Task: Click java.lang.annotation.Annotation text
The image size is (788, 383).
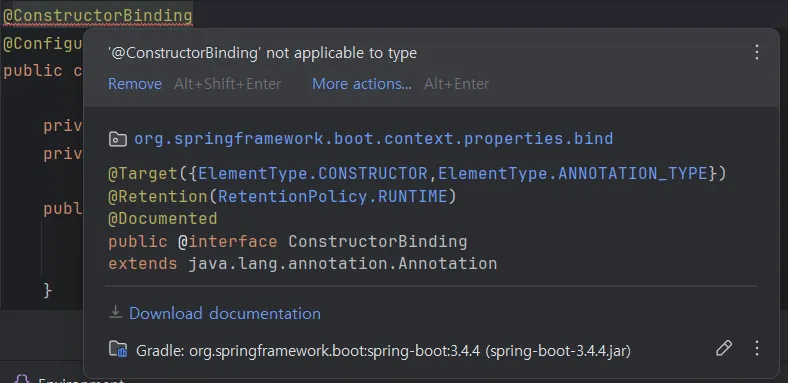Action: tap(343, 264)
